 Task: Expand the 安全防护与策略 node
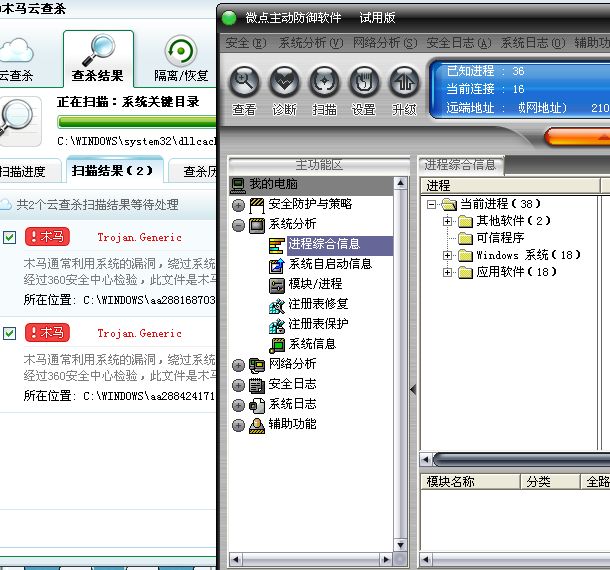(238, 205)
